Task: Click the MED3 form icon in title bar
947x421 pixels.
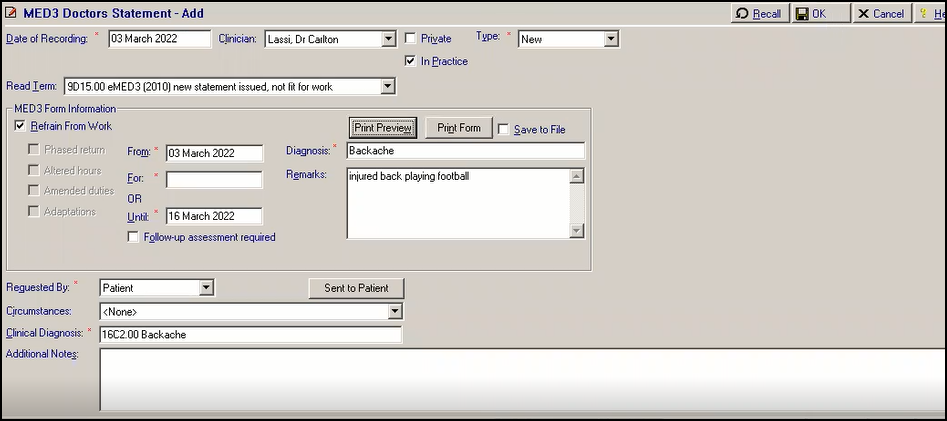Action: pyautogui.click(x=11, y=13)
